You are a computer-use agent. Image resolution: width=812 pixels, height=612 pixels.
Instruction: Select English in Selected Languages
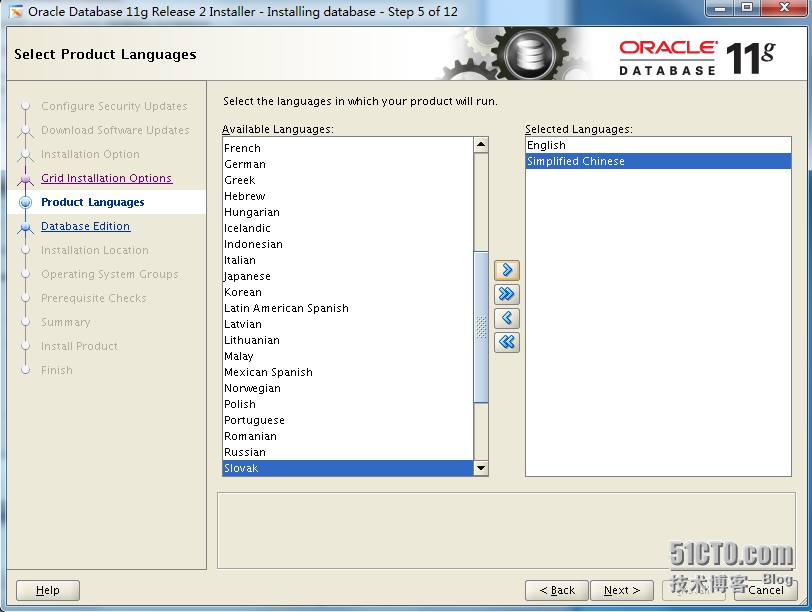(x=658, y=145)
